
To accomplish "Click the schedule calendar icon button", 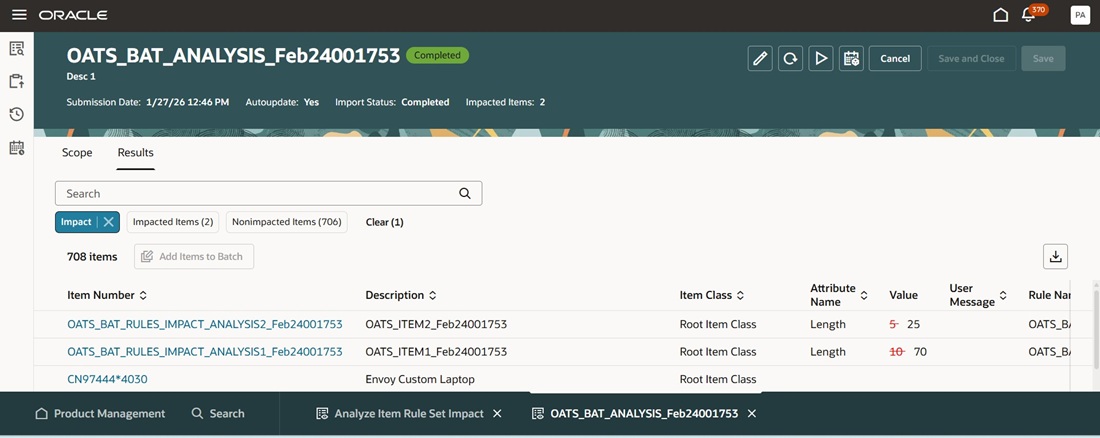I will (851, 58).
